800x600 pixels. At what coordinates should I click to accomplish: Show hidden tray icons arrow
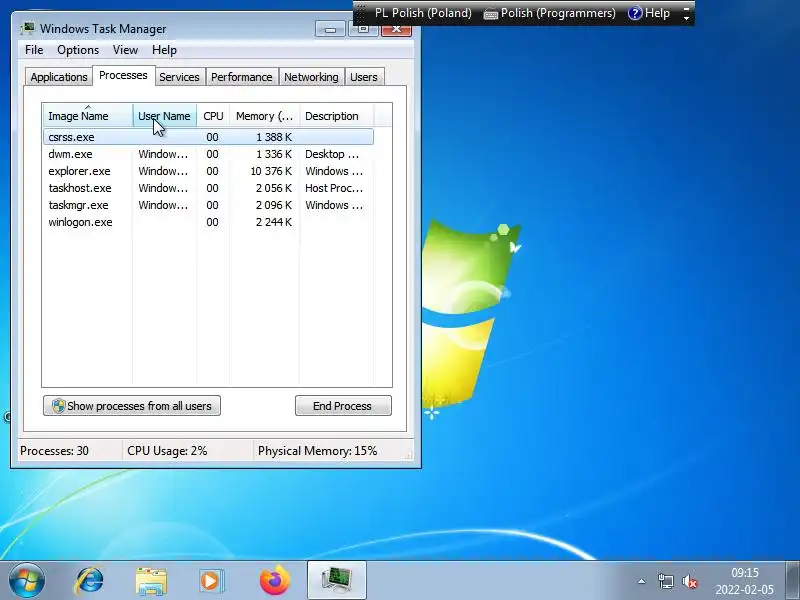(x=641, y=581)
